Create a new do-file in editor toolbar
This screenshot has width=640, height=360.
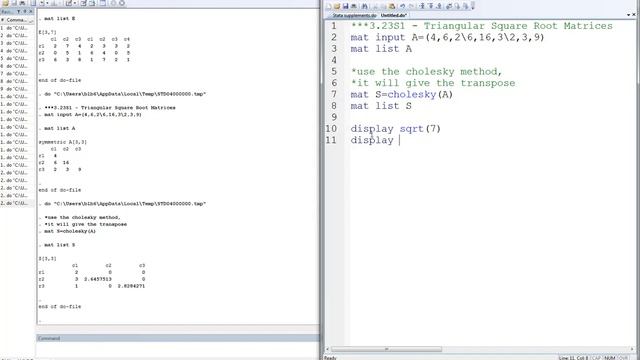pos(329,6)
